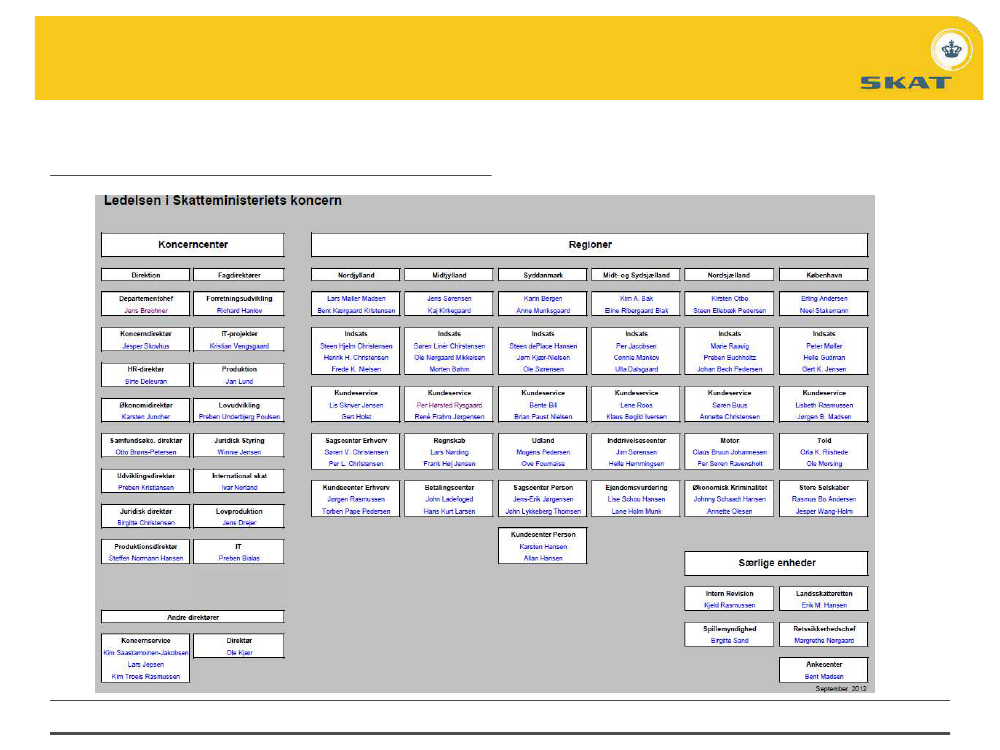Click the Udland unit label
The image size is (1000, 750).
tap(543, 440)
